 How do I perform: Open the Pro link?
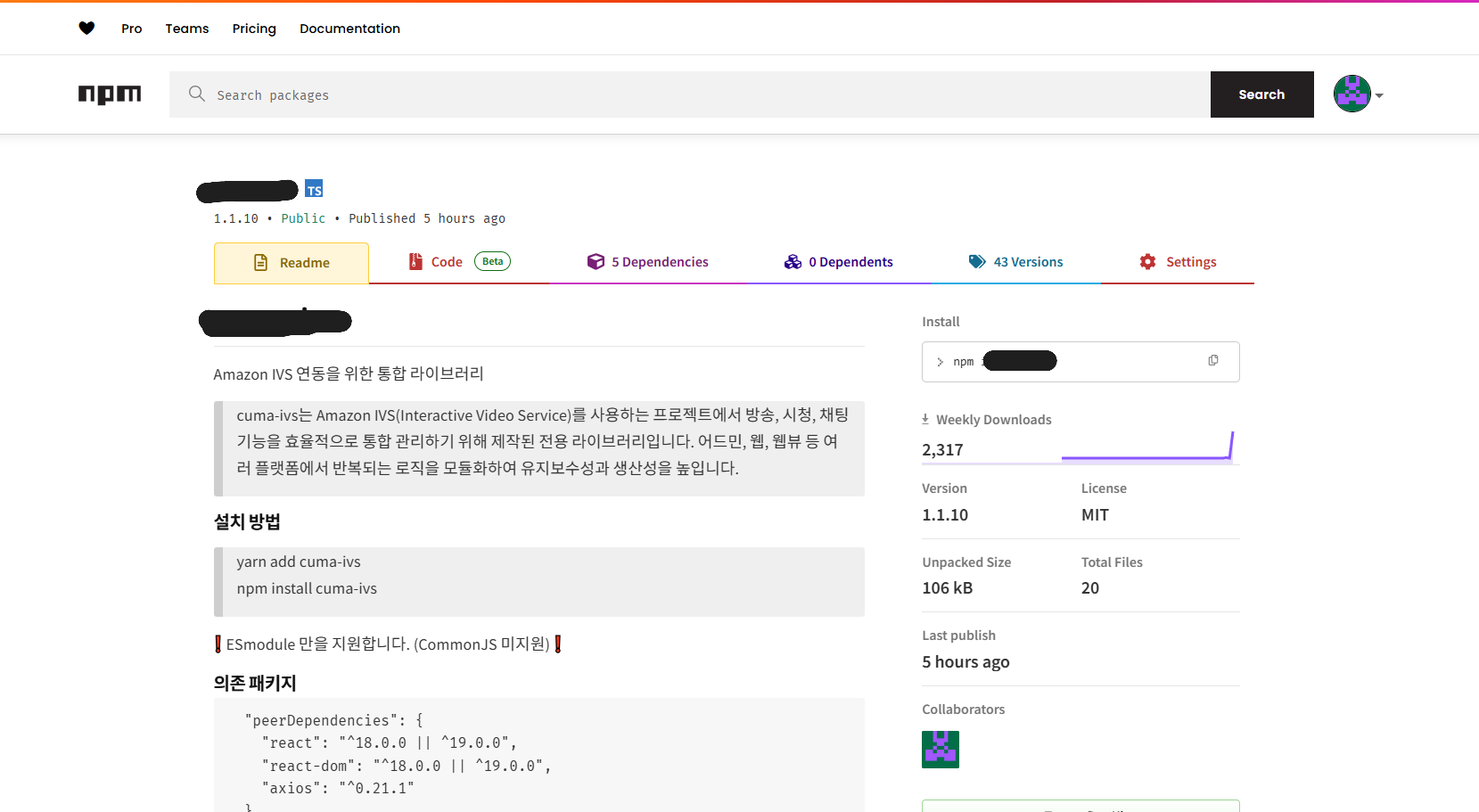click(x=132, y=29)
